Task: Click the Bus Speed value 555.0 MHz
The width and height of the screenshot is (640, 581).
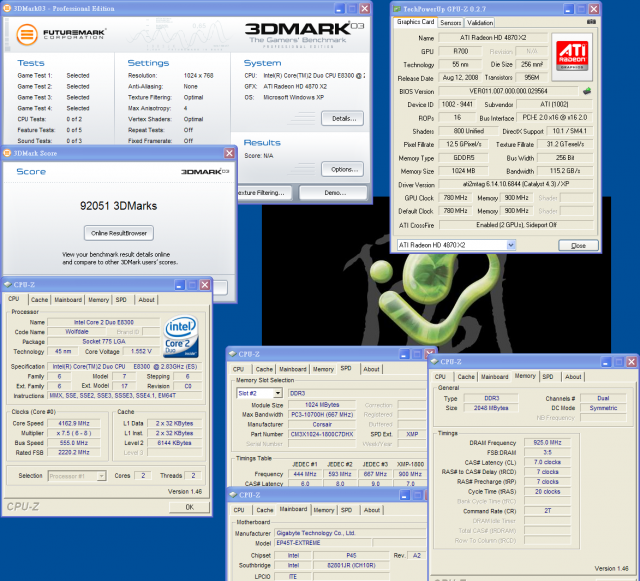Action: point(73,443)
